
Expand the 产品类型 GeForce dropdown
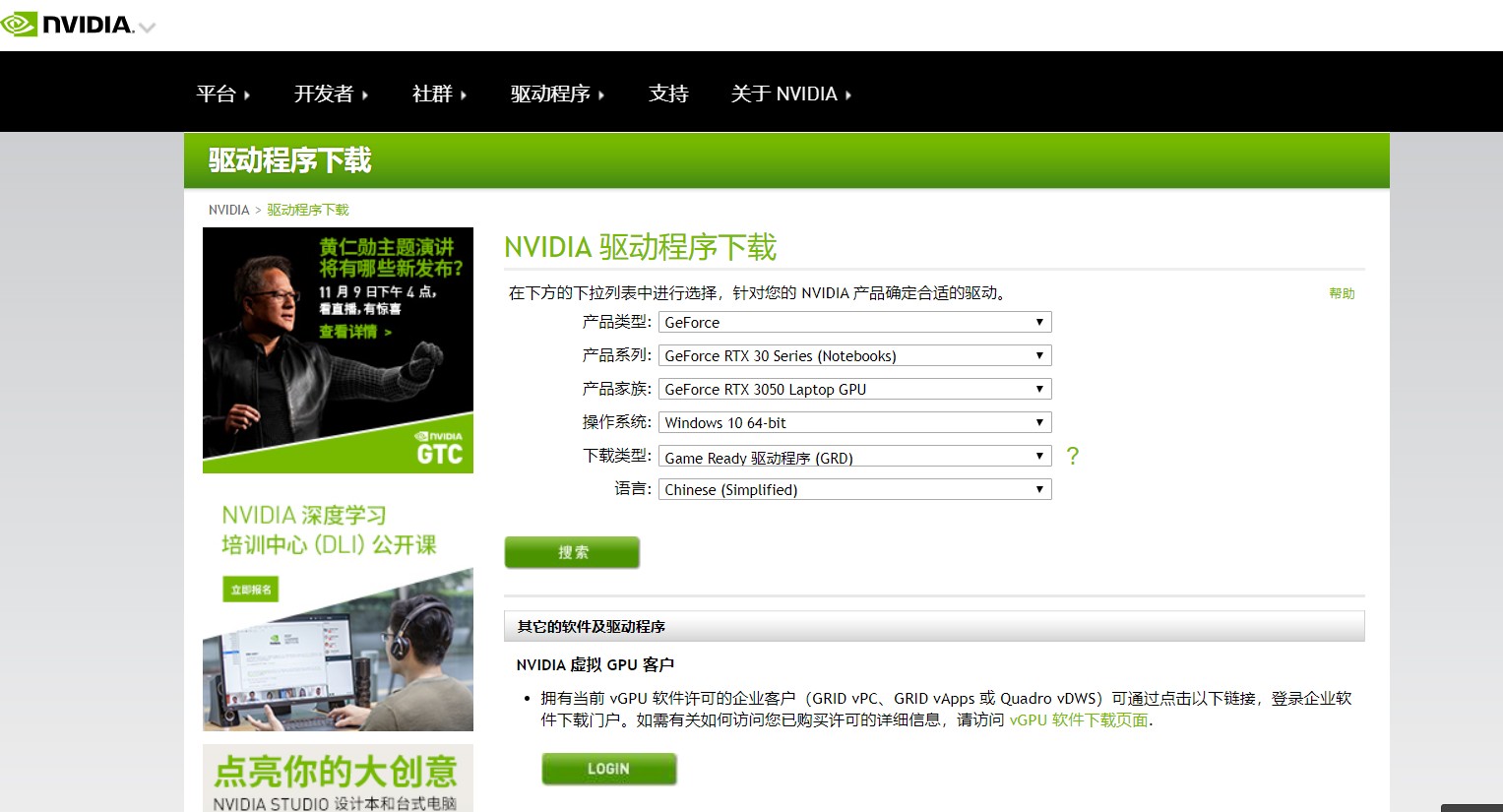coord(854,322)
